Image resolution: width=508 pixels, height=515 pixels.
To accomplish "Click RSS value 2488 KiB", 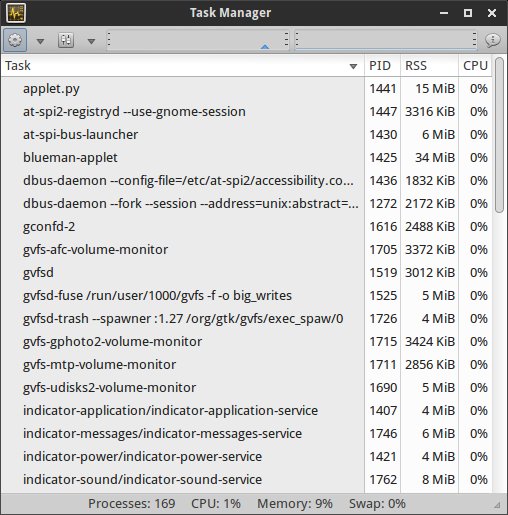I will pyautogui.click(x=430, y=227).
